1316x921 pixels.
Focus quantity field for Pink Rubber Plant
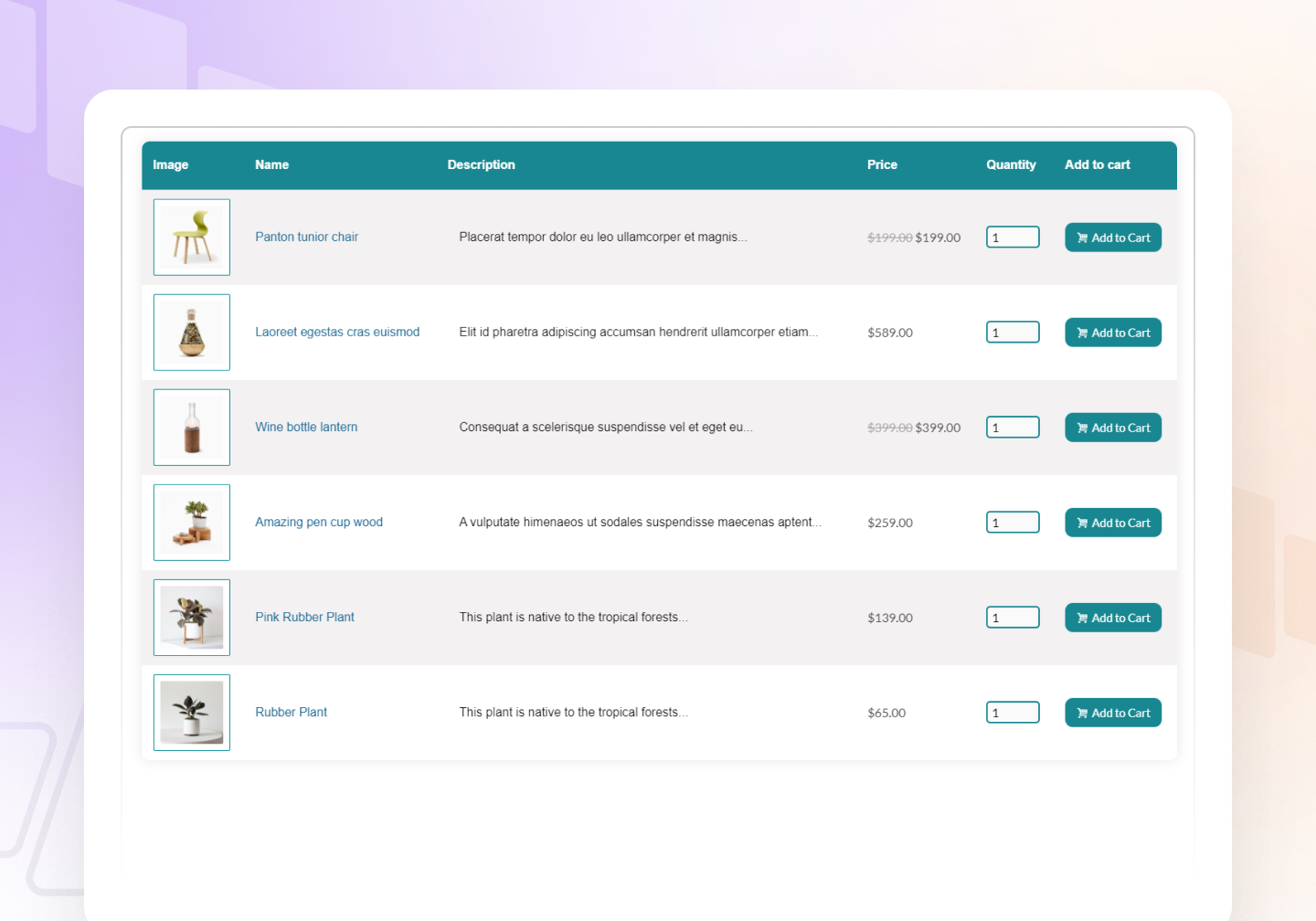coord(1013,618)
